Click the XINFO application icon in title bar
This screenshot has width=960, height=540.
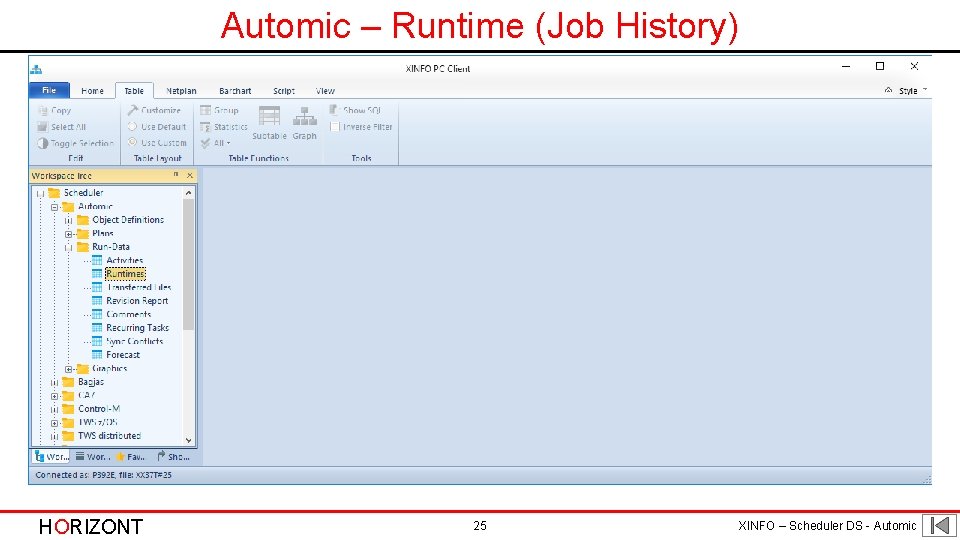click(36, 69)
